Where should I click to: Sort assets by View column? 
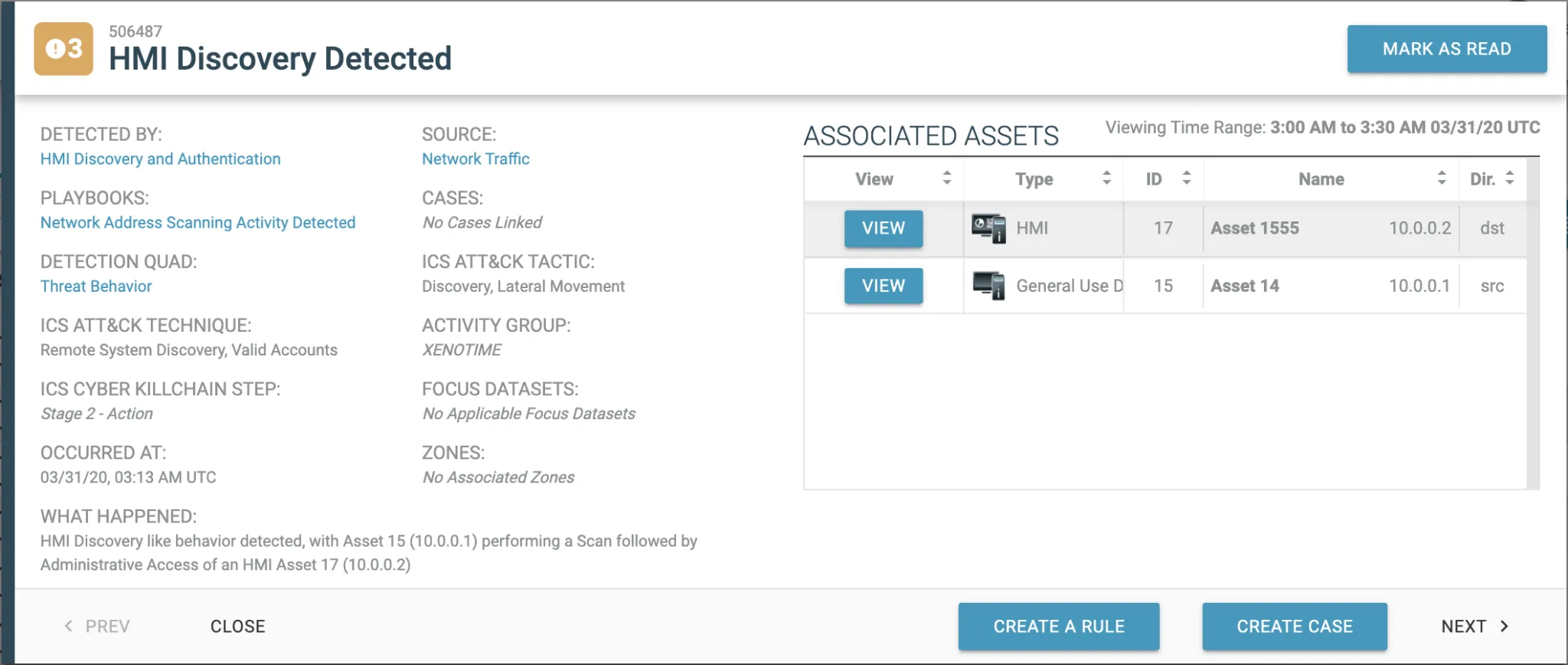pos(946,179)
